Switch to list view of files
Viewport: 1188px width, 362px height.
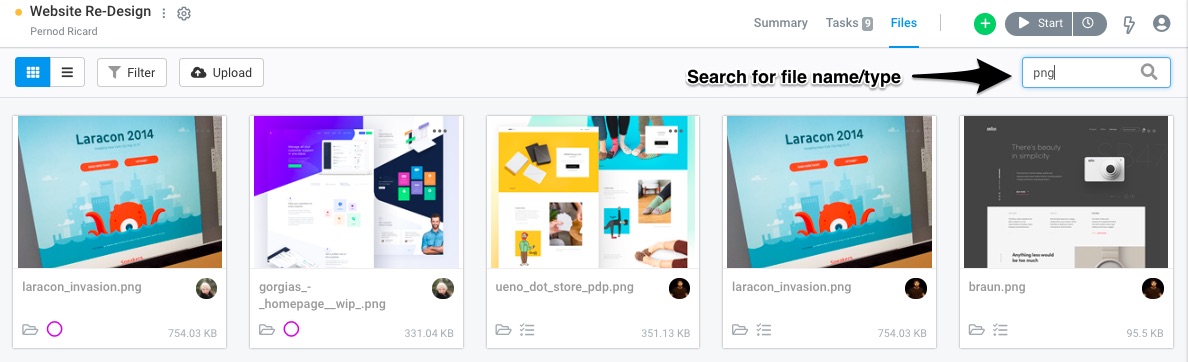click(x=67, y=73)
